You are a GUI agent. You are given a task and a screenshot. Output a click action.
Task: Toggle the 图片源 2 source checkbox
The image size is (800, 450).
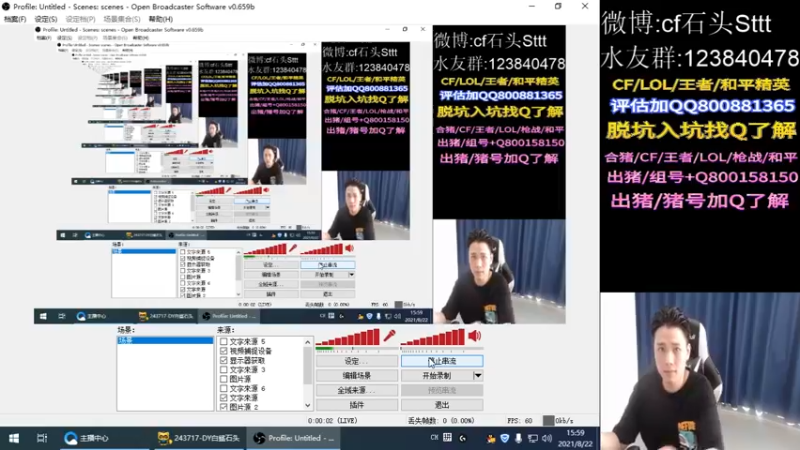pos(223,407)
